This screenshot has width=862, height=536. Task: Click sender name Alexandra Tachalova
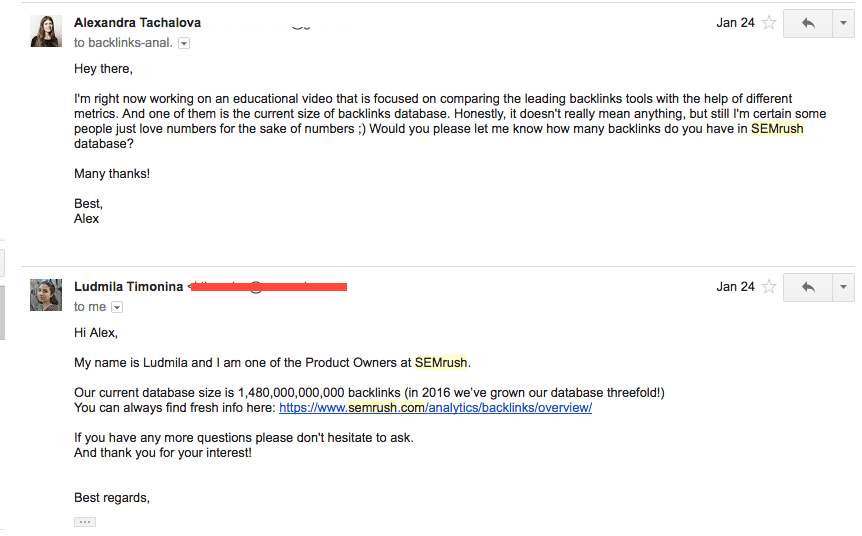(137, 23)
